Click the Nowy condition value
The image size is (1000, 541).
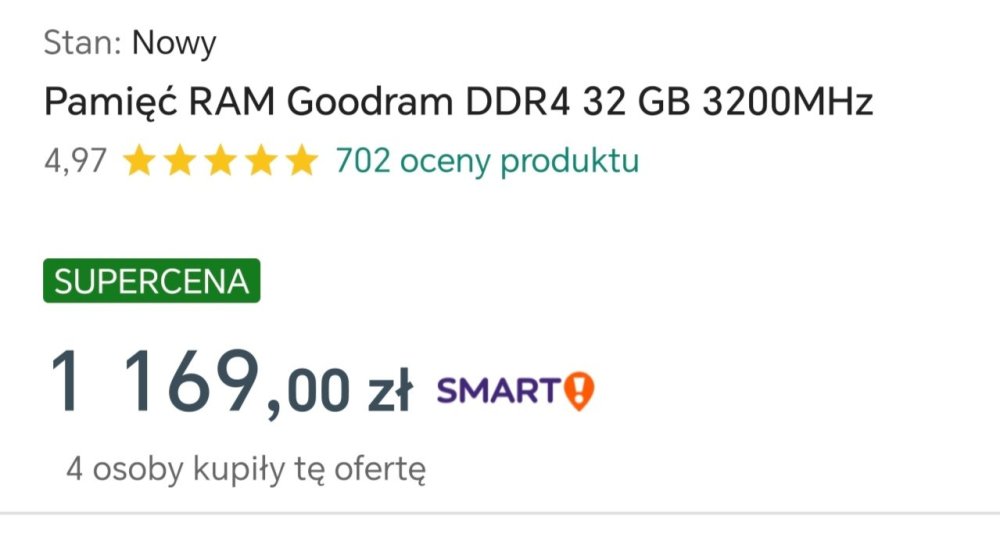174,43
